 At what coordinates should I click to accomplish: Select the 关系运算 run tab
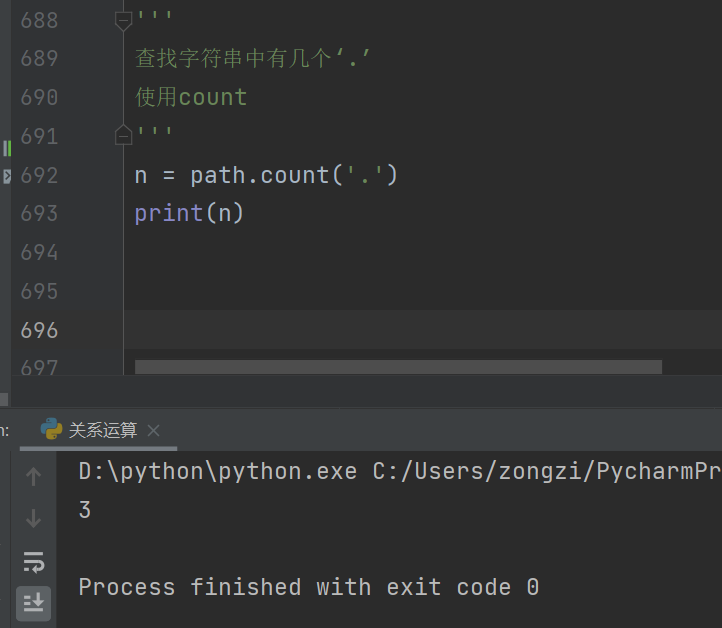tap(102, 431)
